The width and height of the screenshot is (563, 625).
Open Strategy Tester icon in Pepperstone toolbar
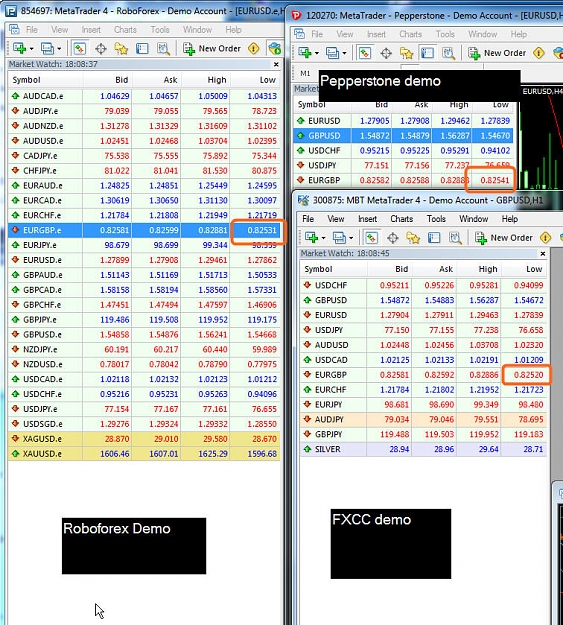449,53
